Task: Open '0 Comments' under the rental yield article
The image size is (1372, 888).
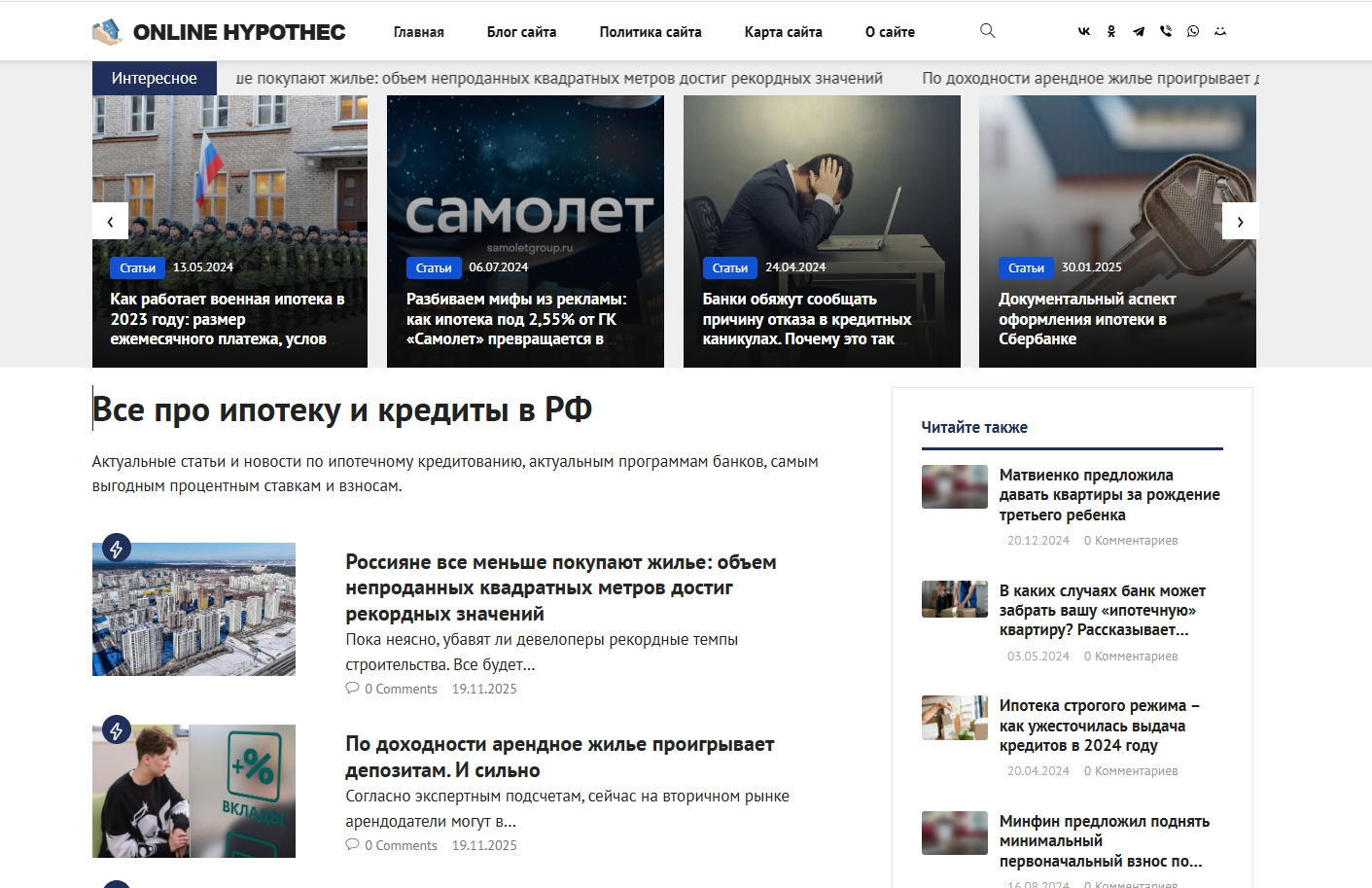Action: pyautogui.click(x=401, y=845)
